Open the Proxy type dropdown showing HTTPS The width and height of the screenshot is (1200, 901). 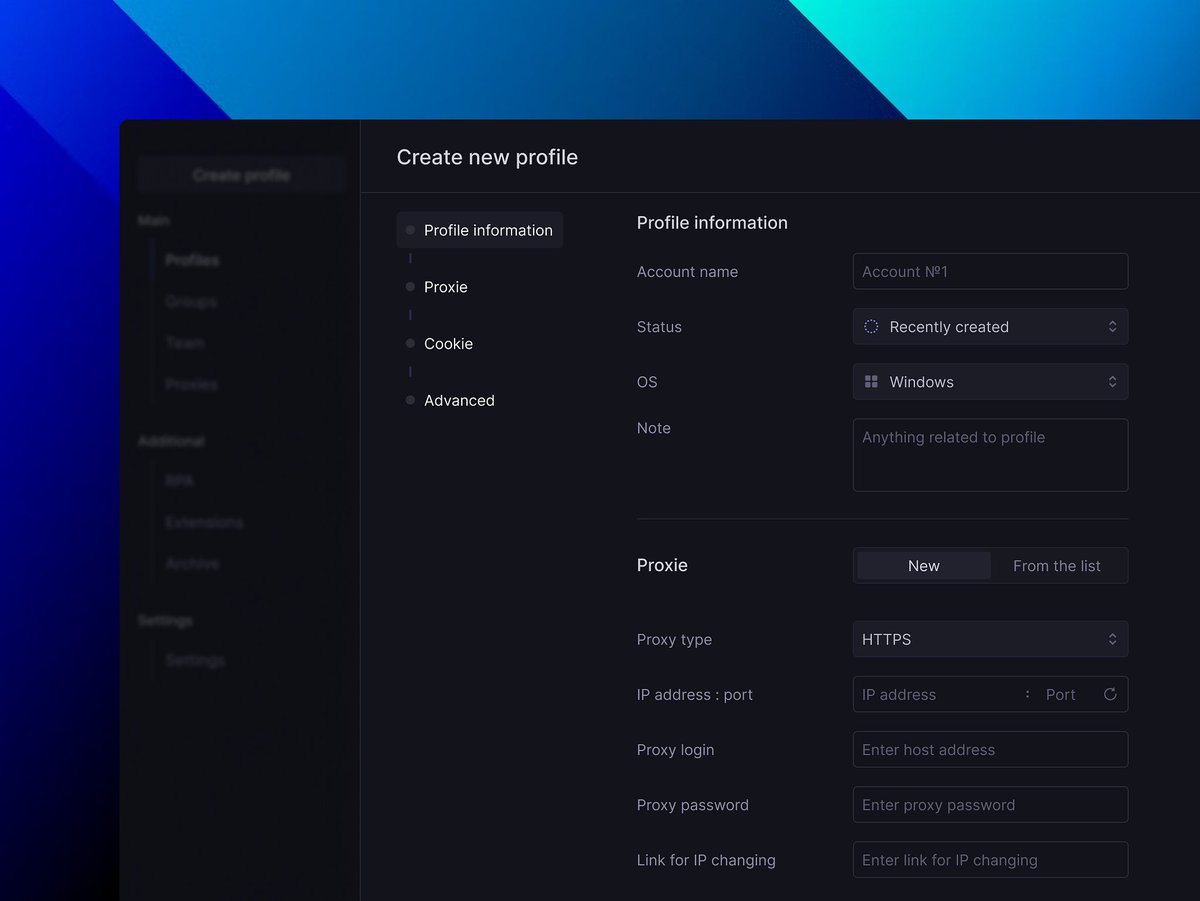coord(990,639)
